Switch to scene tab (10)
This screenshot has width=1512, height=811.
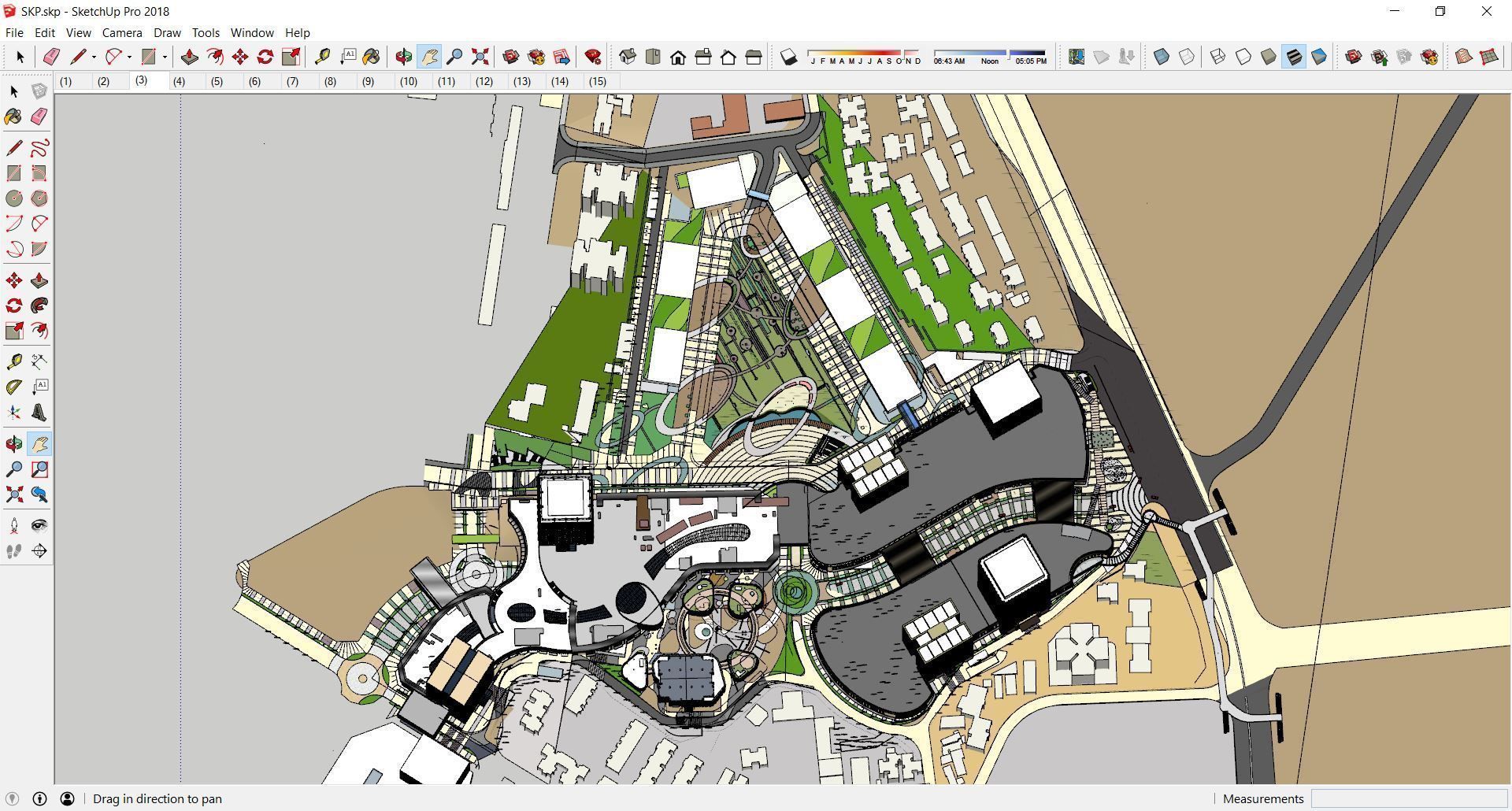click(408, 81)
